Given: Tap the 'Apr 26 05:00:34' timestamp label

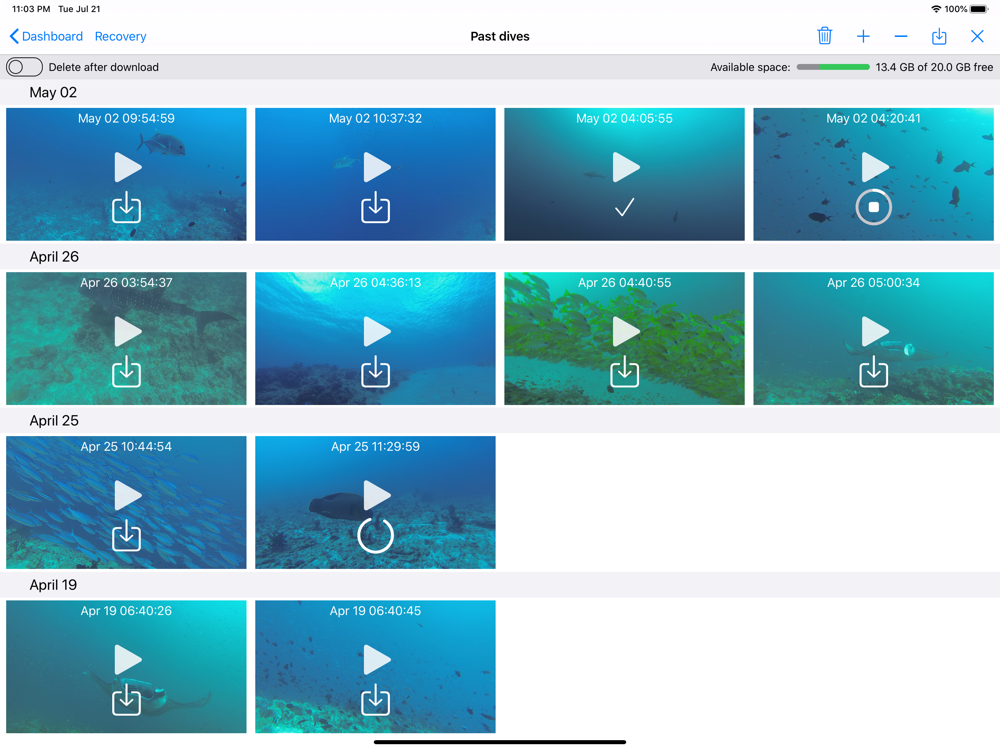Looking at the screenshot, I should coord(873,283).
